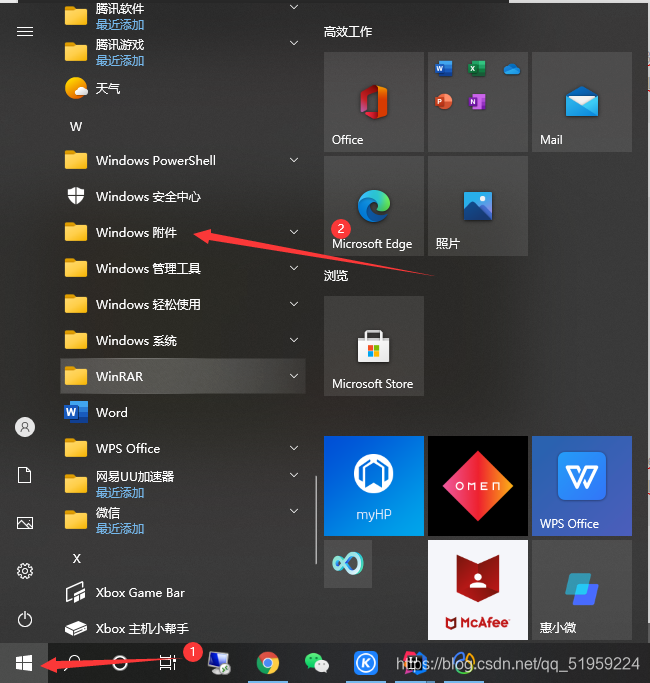Screen dimensions: 650x683
Task: Open the McAfee tile
Action: [x=478, y=590]
